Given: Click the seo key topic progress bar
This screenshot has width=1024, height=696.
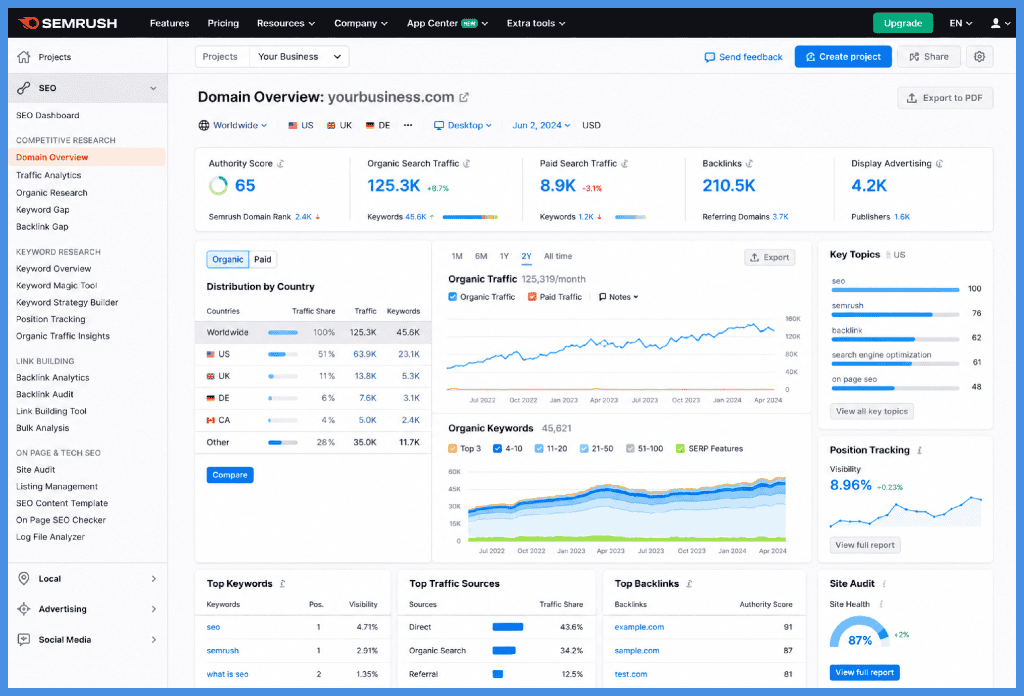Looking at the screenshot, I should point(895,289).
